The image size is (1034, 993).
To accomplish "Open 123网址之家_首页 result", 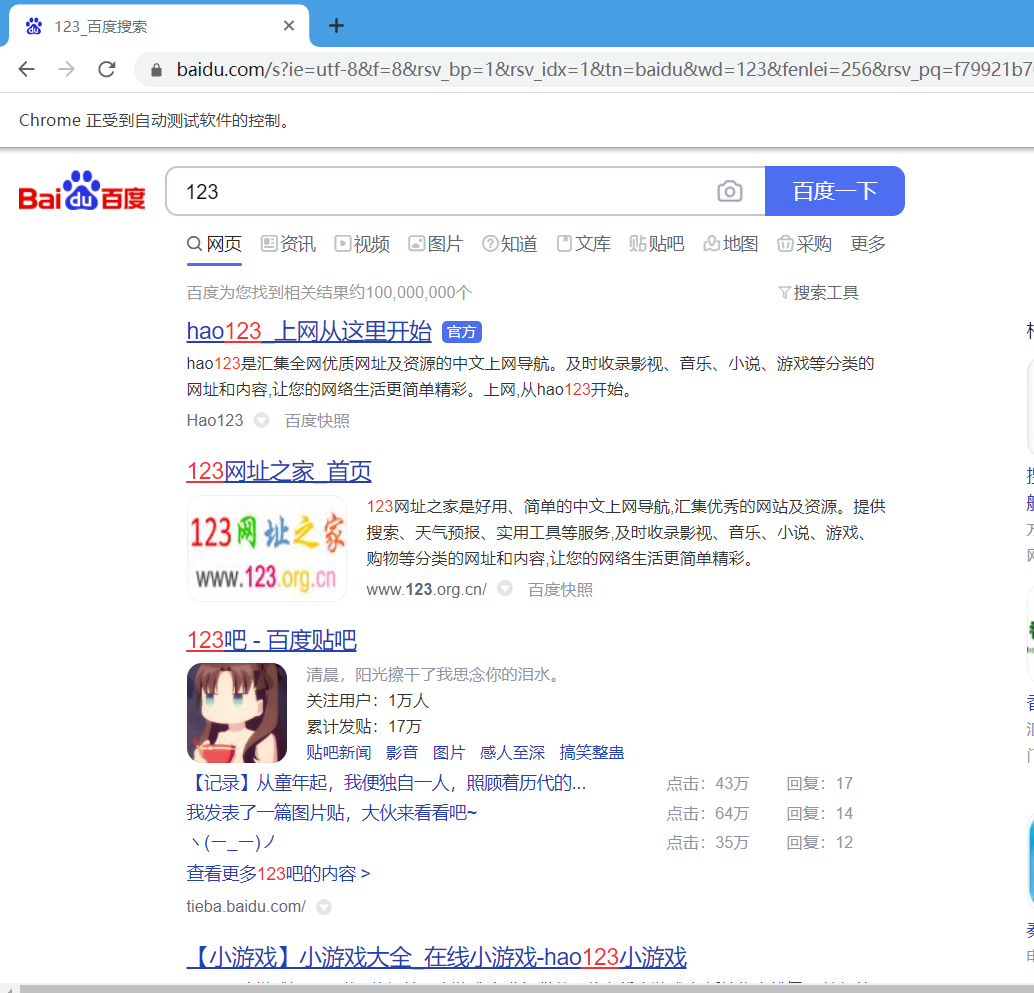I will (279, 471).
